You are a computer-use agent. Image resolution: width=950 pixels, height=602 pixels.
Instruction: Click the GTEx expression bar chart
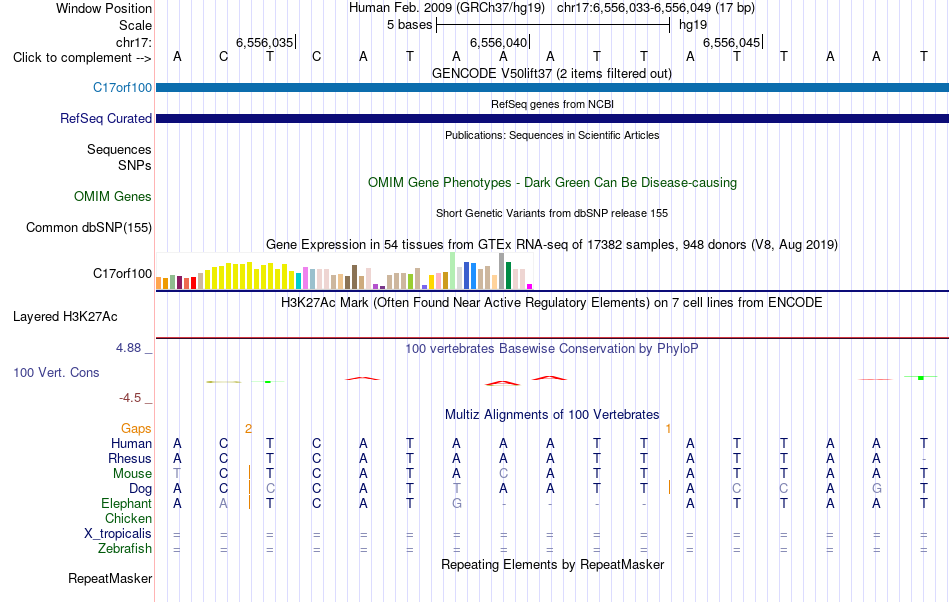(344, 271)
